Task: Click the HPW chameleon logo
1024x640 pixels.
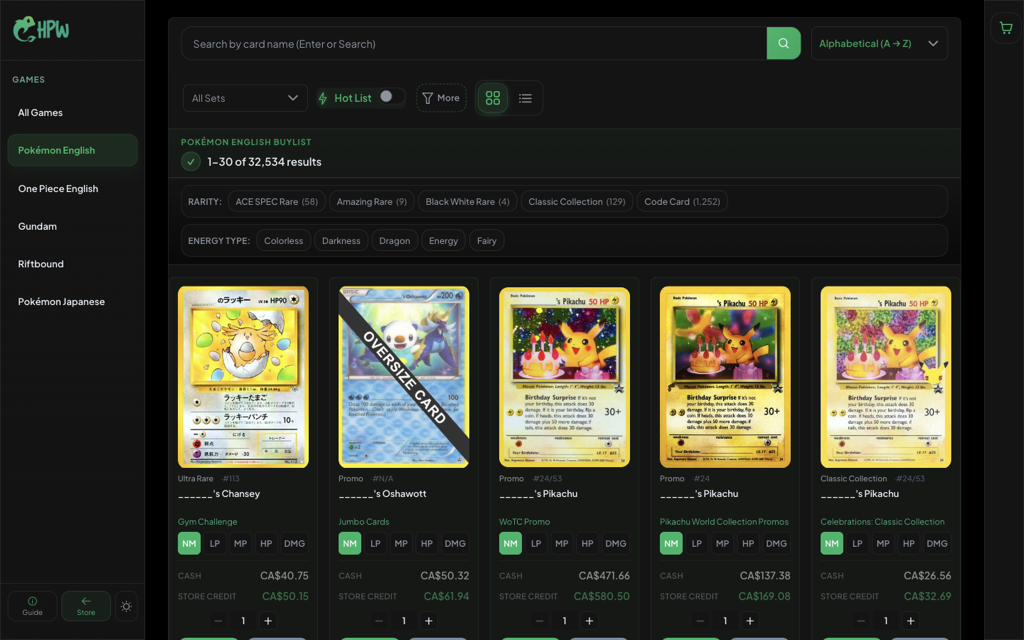Action: 41,29
